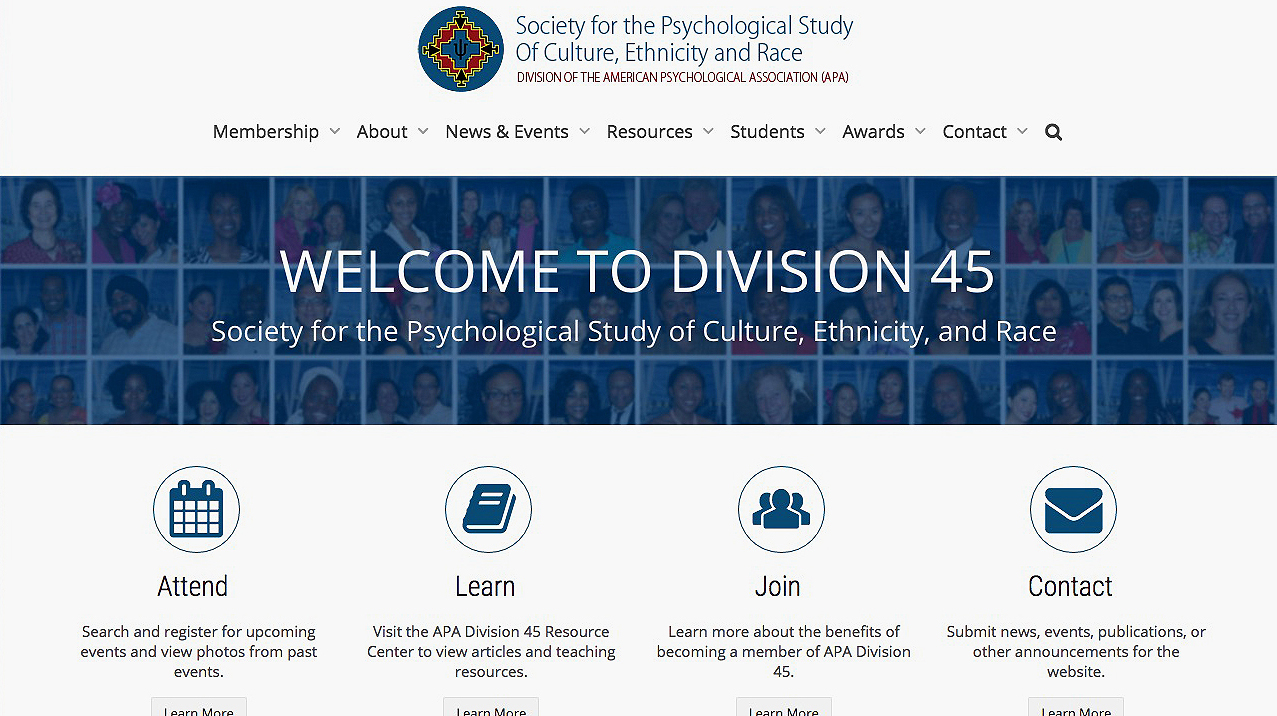Open the Students menu item
This screenshot has width=1277, height=716.
tap(767, 132)
